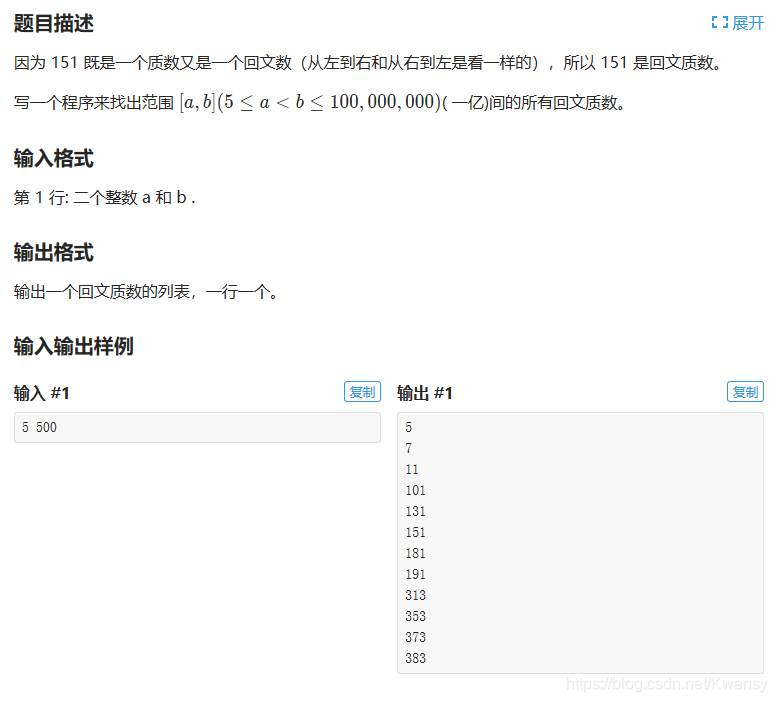
Task: Click output value 353
Action: coord(416,616)
